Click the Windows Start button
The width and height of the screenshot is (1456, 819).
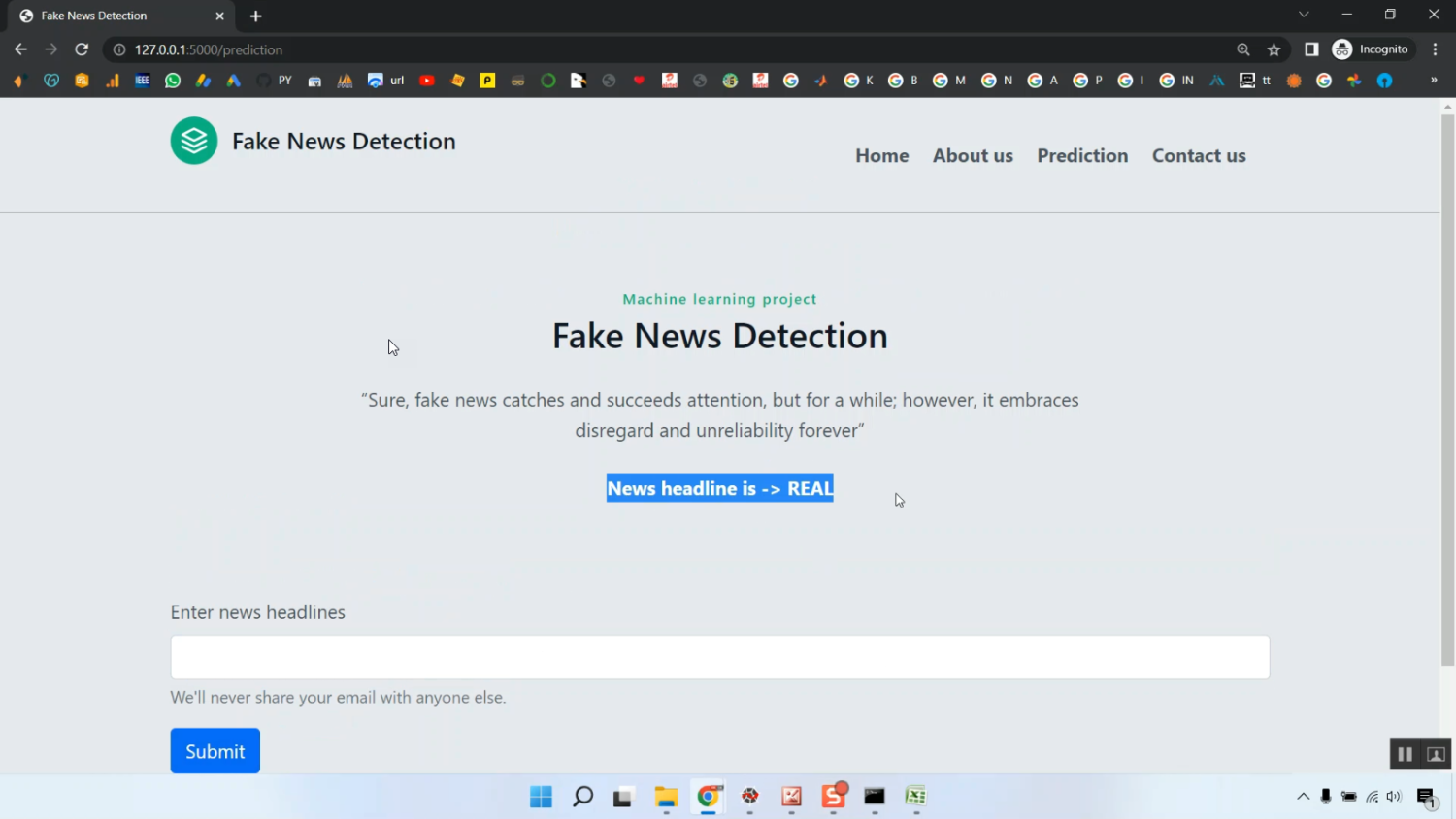coord(541,797)
